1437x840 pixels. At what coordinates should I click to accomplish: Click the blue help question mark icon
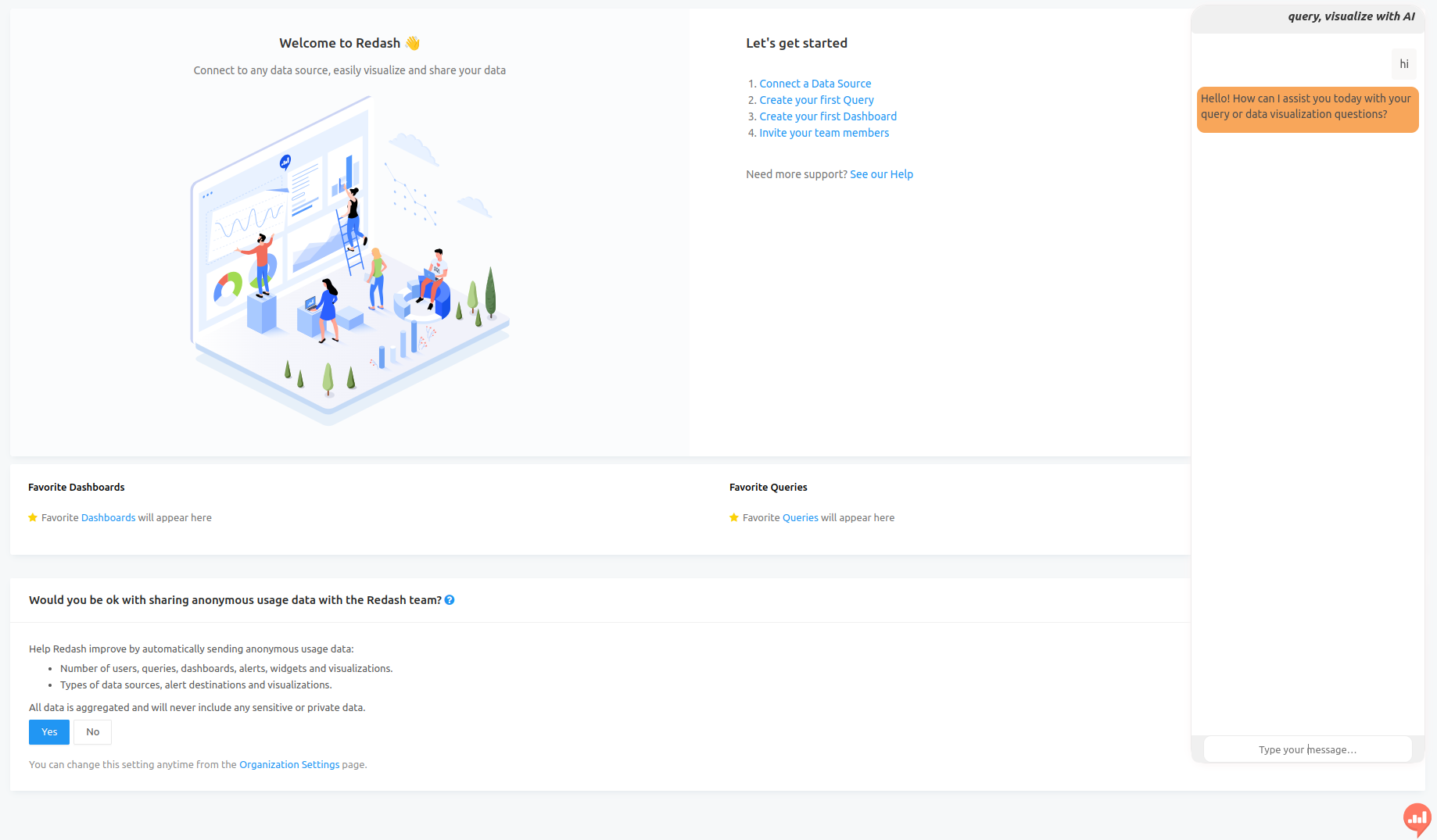[x=450, y=600]
